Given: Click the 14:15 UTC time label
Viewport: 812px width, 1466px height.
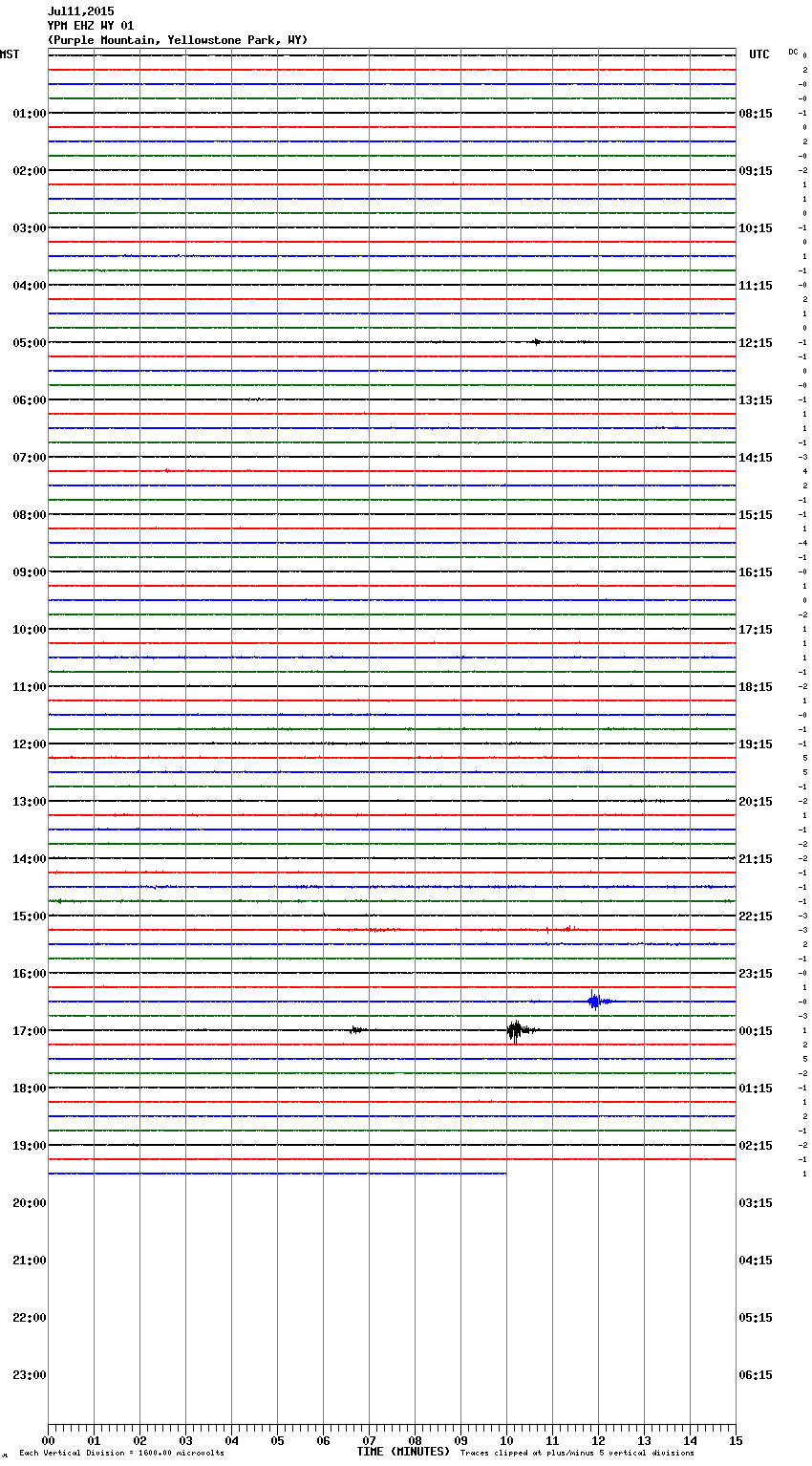Looking at the screenshot, I should coord(756,458).
